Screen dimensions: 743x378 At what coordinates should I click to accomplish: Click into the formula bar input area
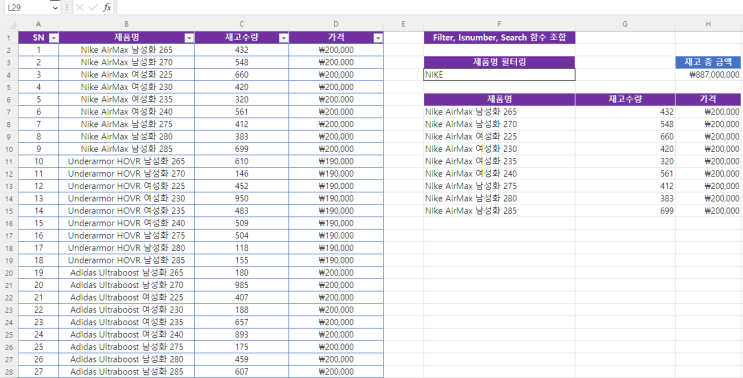pos(429,7)
